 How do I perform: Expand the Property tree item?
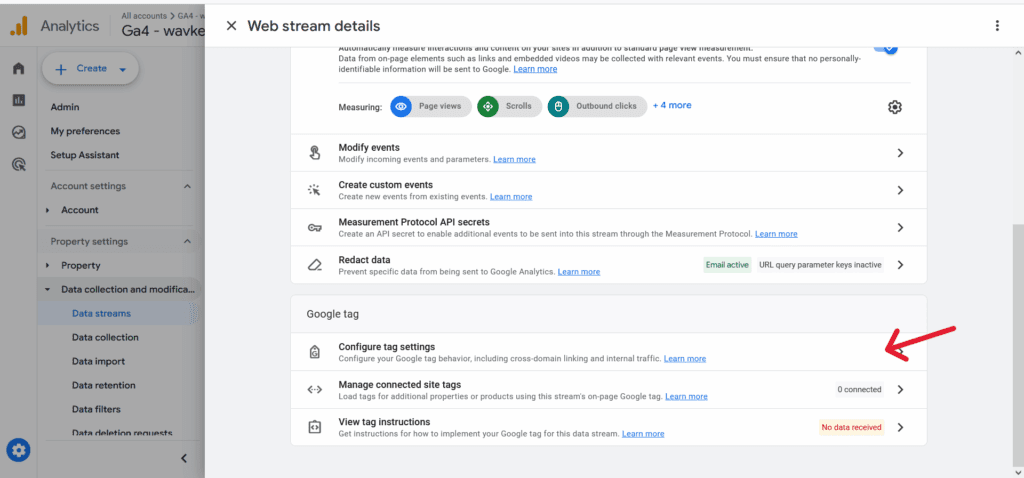point(48,266)
